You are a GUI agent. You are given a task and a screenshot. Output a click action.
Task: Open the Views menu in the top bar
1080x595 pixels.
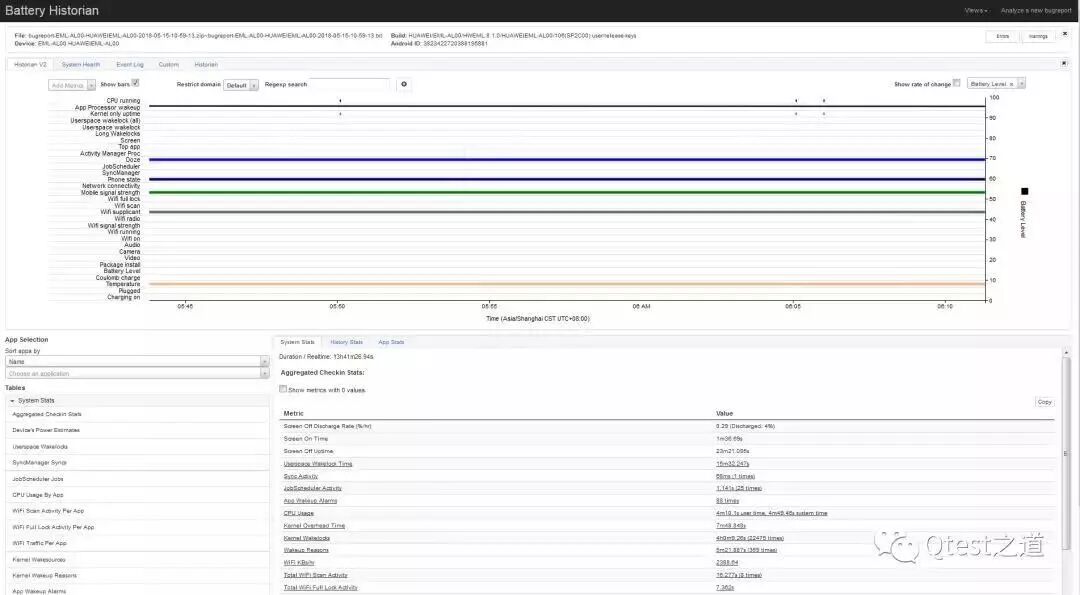(975, 10)
